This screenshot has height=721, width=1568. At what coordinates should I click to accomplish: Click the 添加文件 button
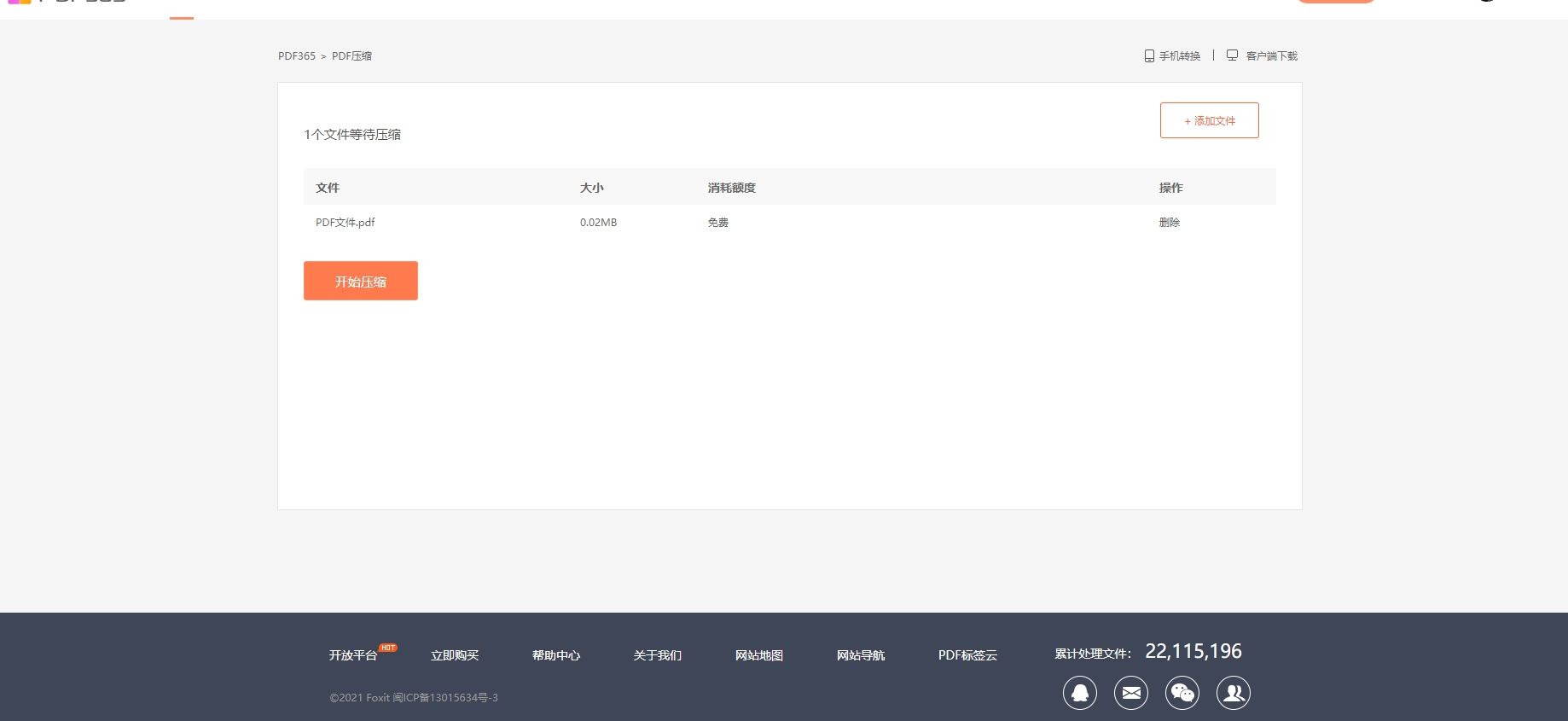(x=1209, y=120)
